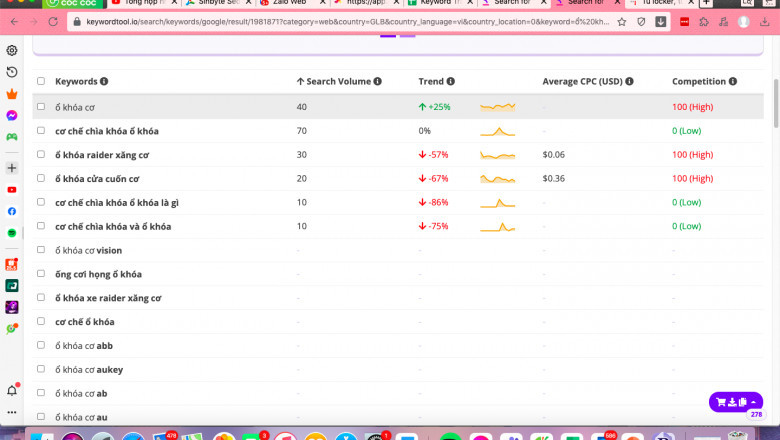Click the info icon beside Trend header

[x=450, y=82]
